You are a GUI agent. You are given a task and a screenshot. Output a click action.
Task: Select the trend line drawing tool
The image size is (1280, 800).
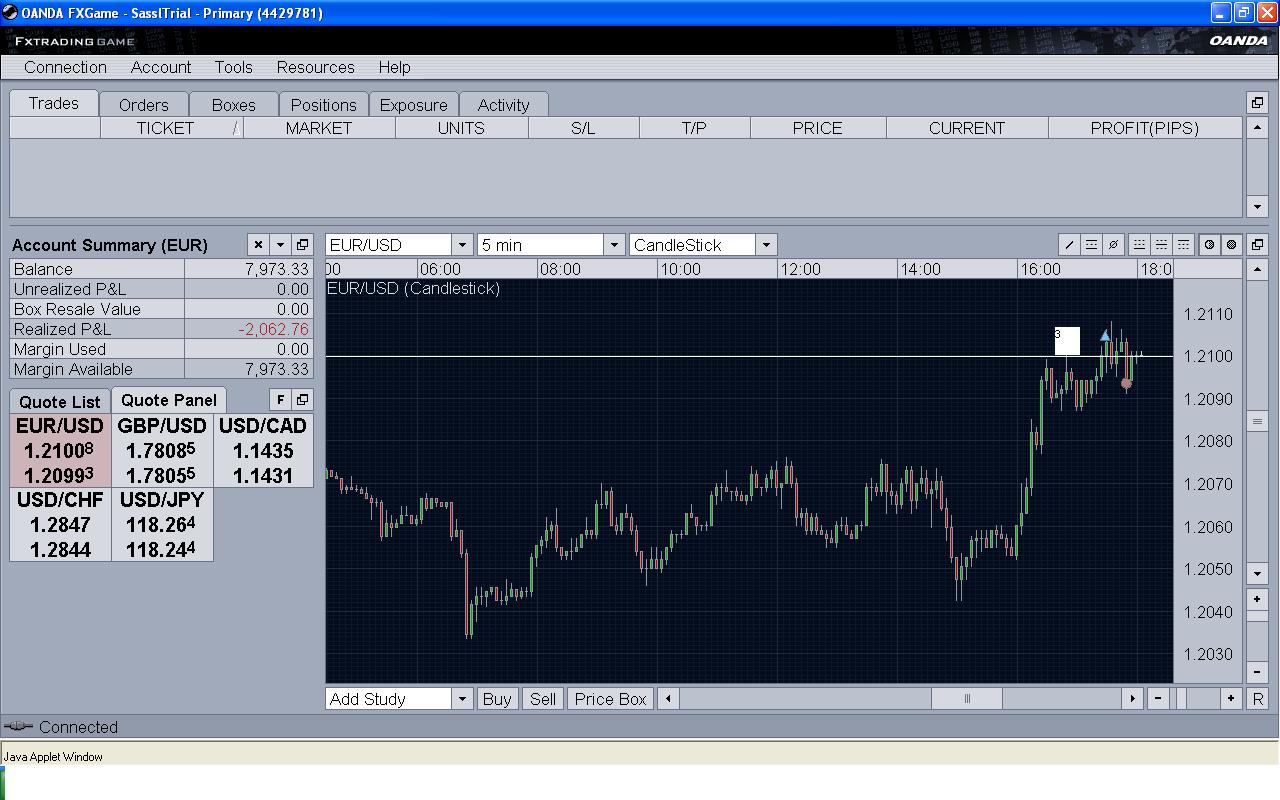(1069, 245)
